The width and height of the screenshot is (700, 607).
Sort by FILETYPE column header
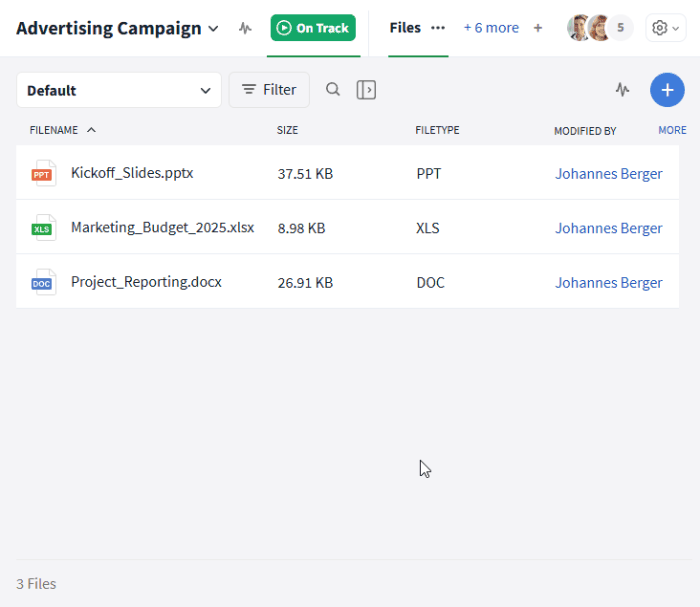437,130
